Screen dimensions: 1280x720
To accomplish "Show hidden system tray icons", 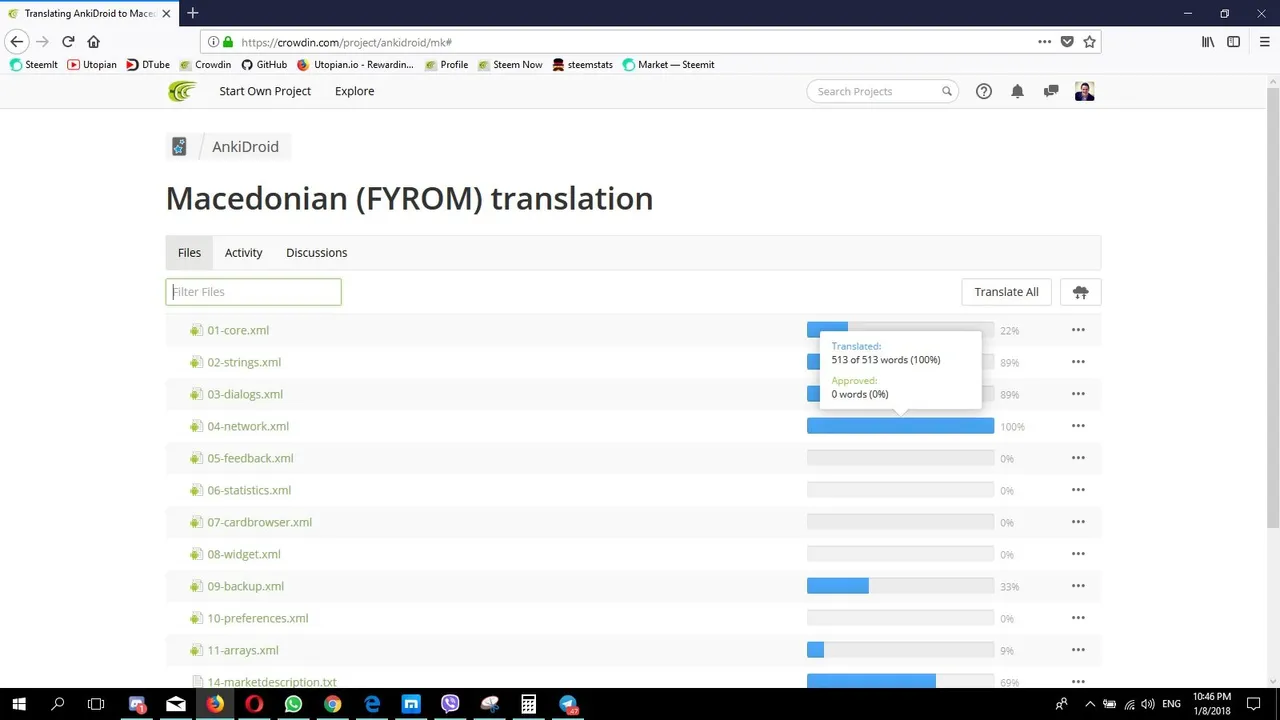I will (1090, 704).
